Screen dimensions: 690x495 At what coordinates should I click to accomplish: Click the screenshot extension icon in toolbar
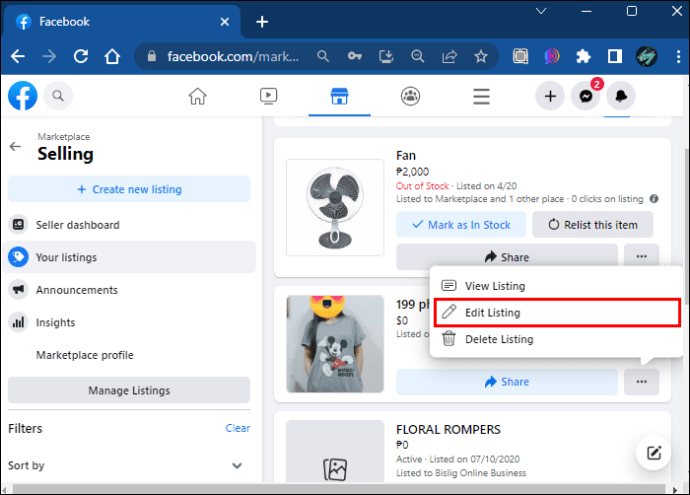pyautogui.click(x=521, y=56)
